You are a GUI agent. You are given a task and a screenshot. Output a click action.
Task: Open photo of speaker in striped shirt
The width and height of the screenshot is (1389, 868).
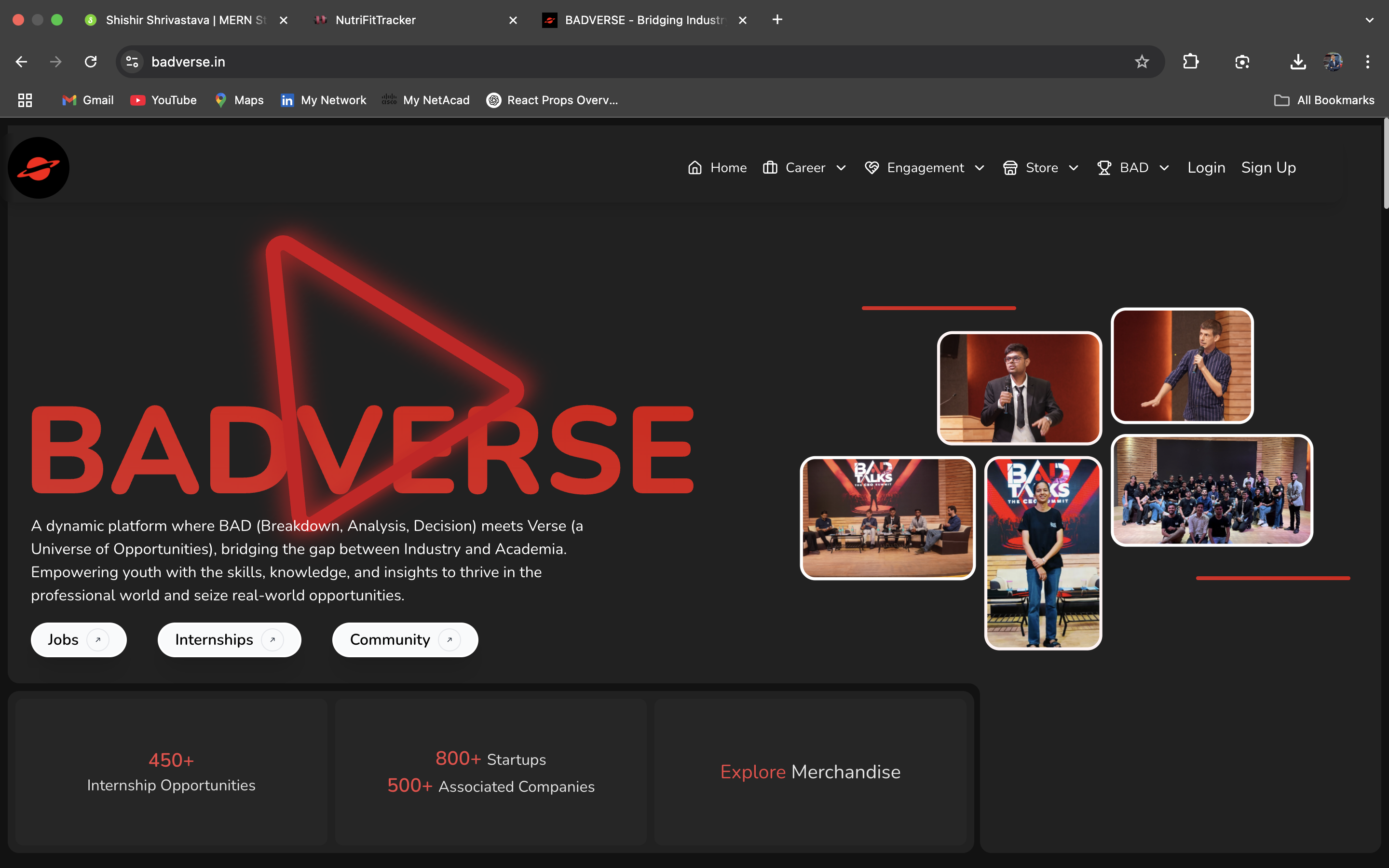[x=1183, y=366]
